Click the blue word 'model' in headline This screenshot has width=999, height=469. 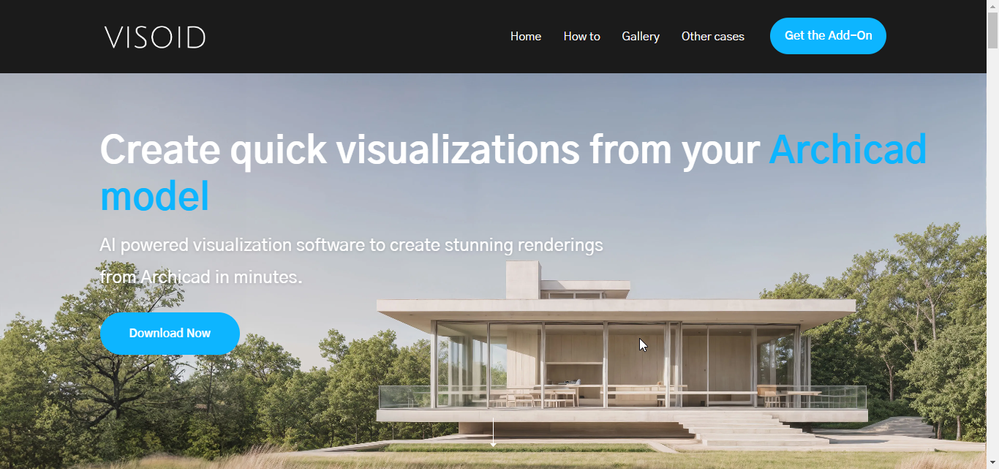(155, 196)
